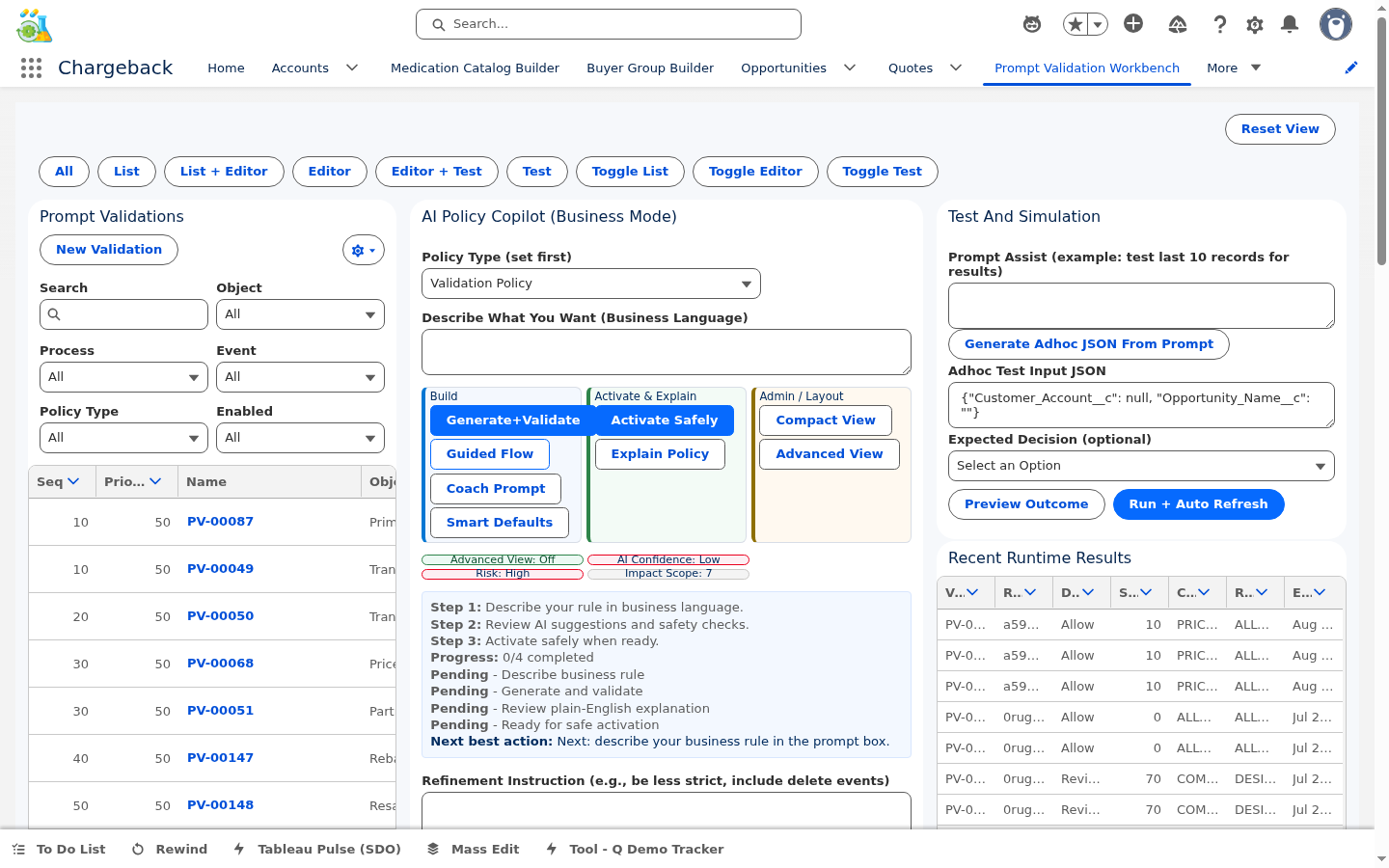Click the global Search box
The image size is (1389, 868).
pyautogui.click(x=609, y=24)
